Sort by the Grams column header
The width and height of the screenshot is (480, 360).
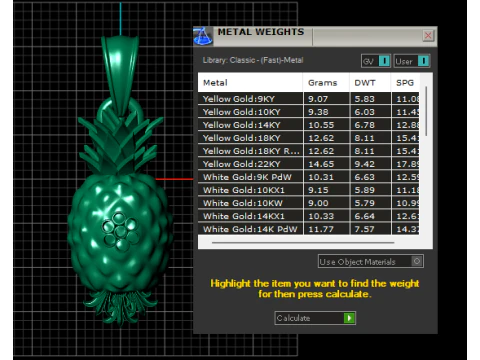click(x=326, y=82)
